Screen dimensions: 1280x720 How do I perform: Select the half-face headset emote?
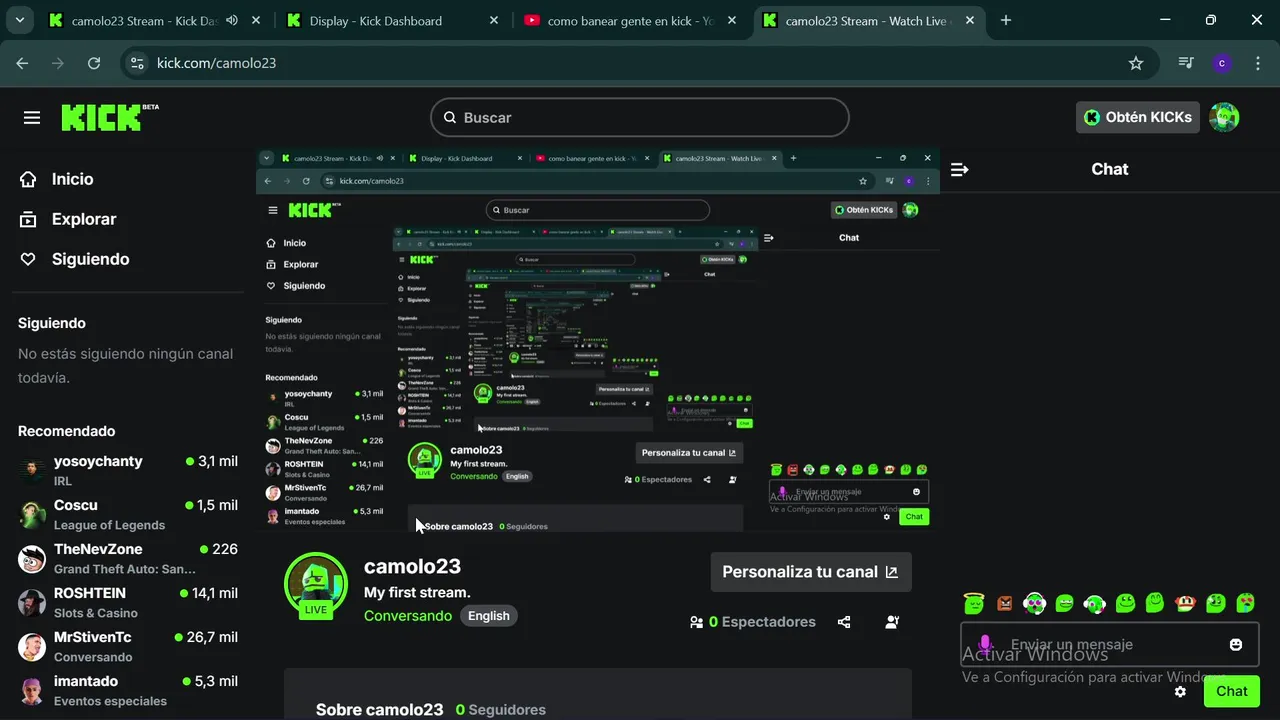tap(1095, 603)
